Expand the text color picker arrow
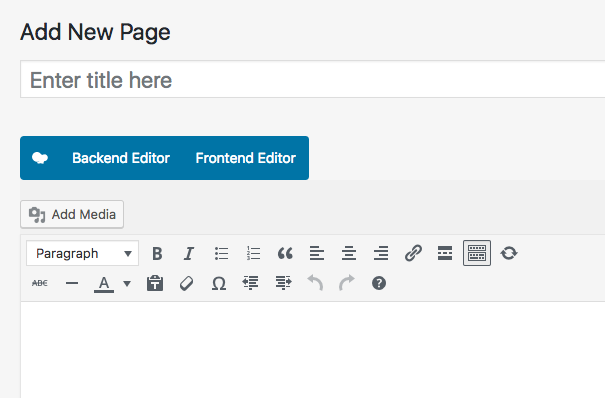Screen dimensions: 605x398 coord(127,283)
